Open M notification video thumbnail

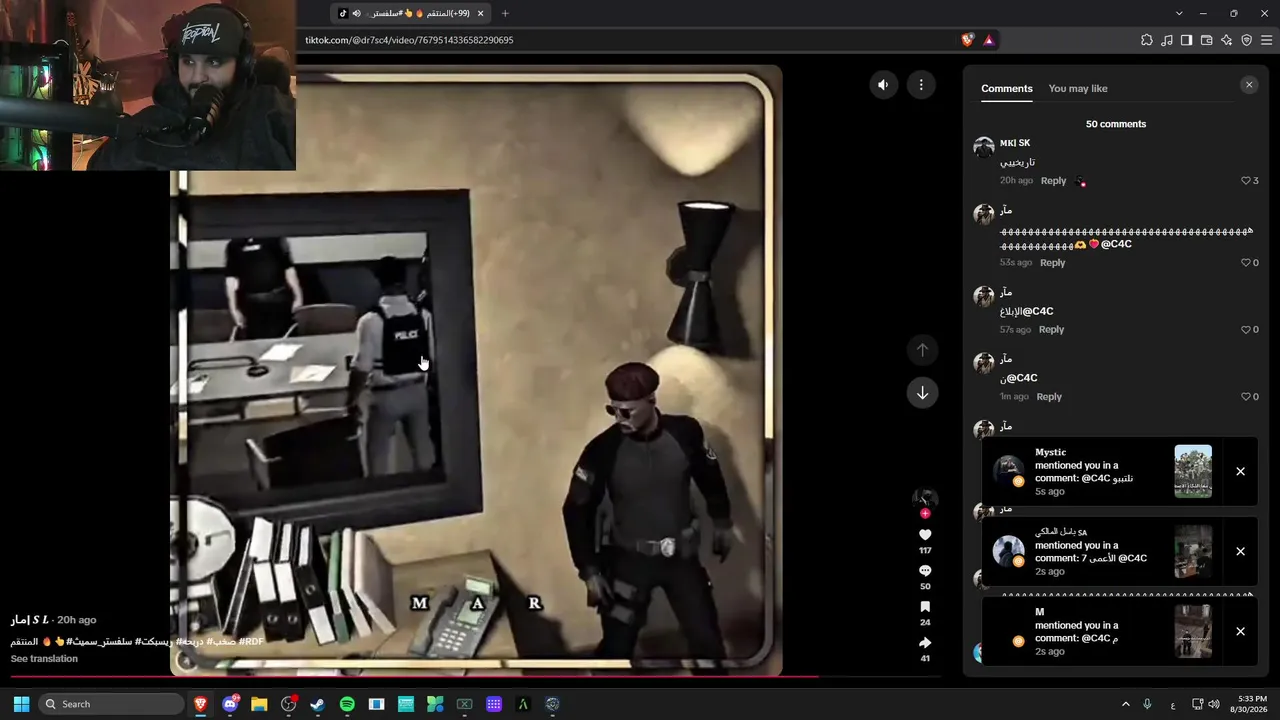[1193, 632]
